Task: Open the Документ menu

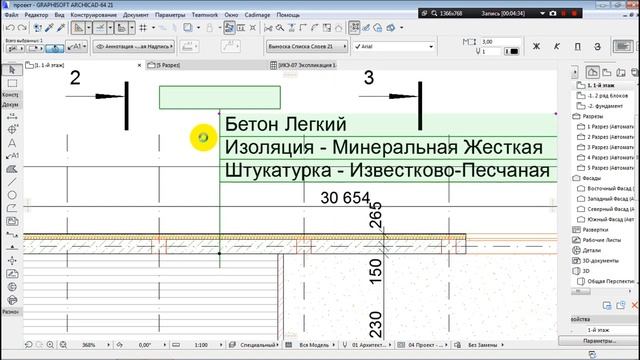Action: tap(136, 15)
